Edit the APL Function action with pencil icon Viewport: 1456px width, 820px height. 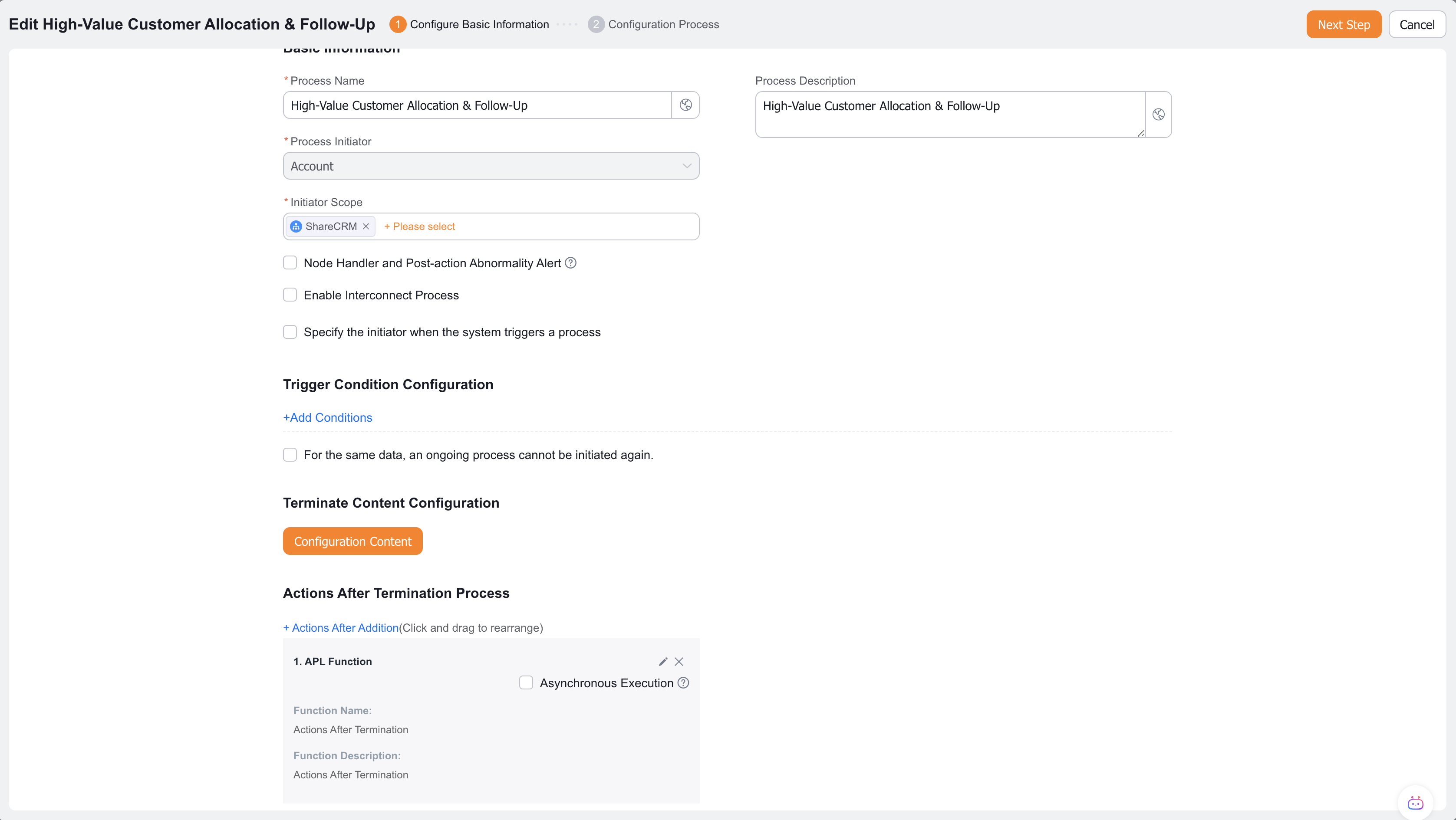[663, 661]
